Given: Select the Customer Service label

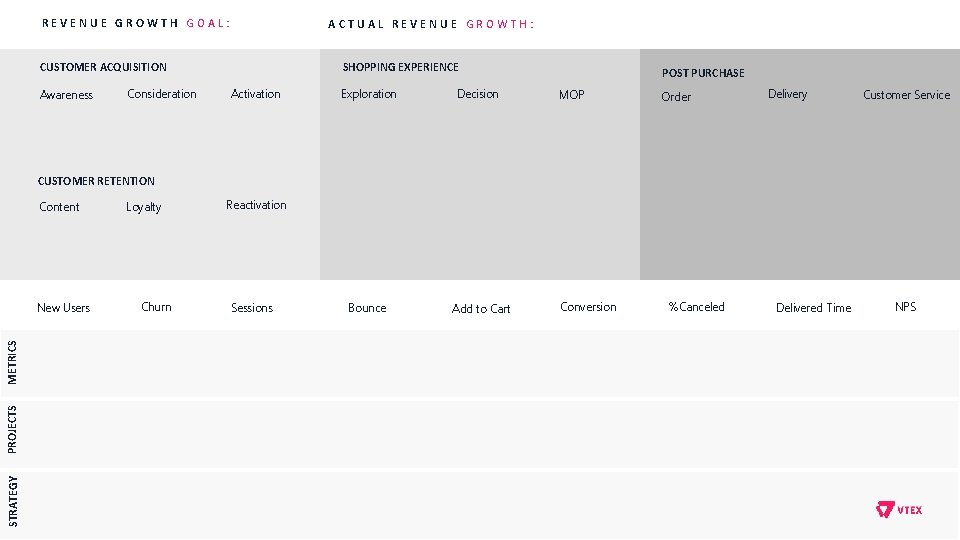Looking at the screenshot, I should [906, 95].
